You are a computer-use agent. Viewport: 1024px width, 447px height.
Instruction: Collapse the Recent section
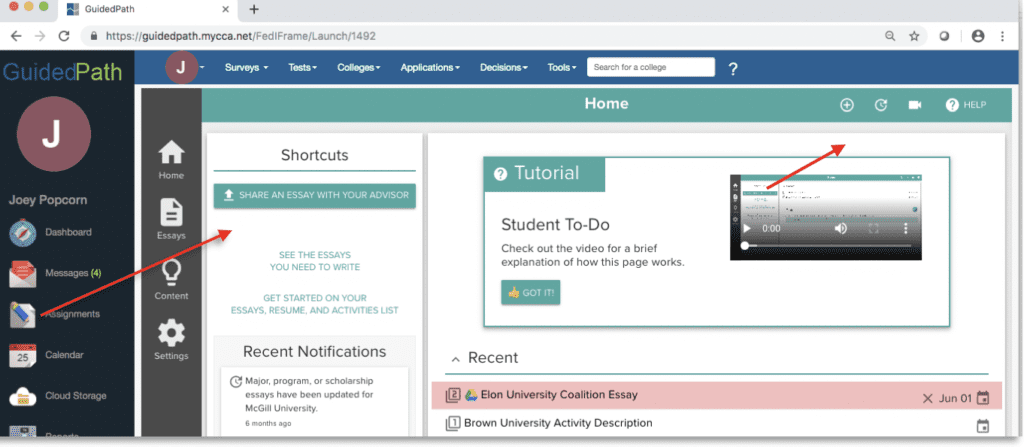pos(456,358)
